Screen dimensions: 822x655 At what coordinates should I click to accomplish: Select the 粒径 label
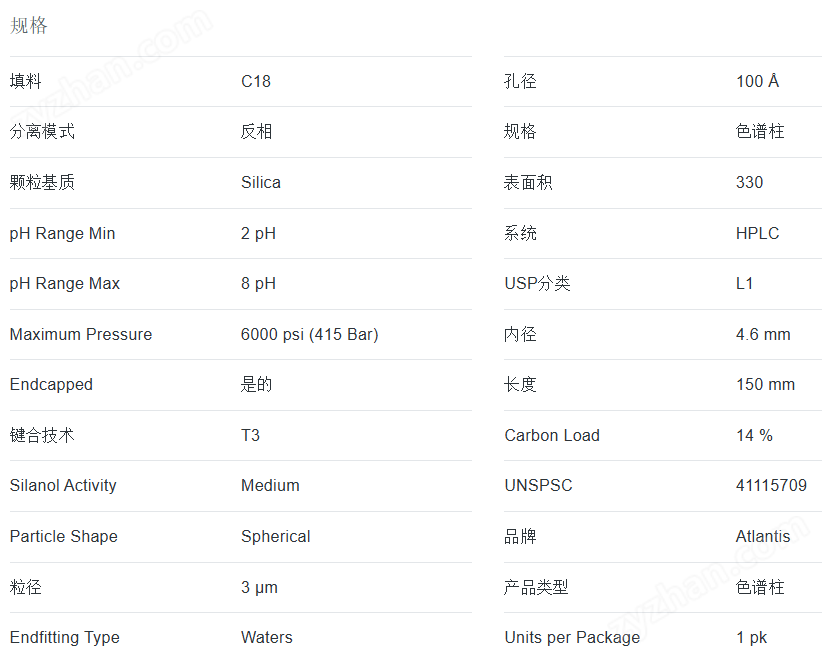[26, 587]
